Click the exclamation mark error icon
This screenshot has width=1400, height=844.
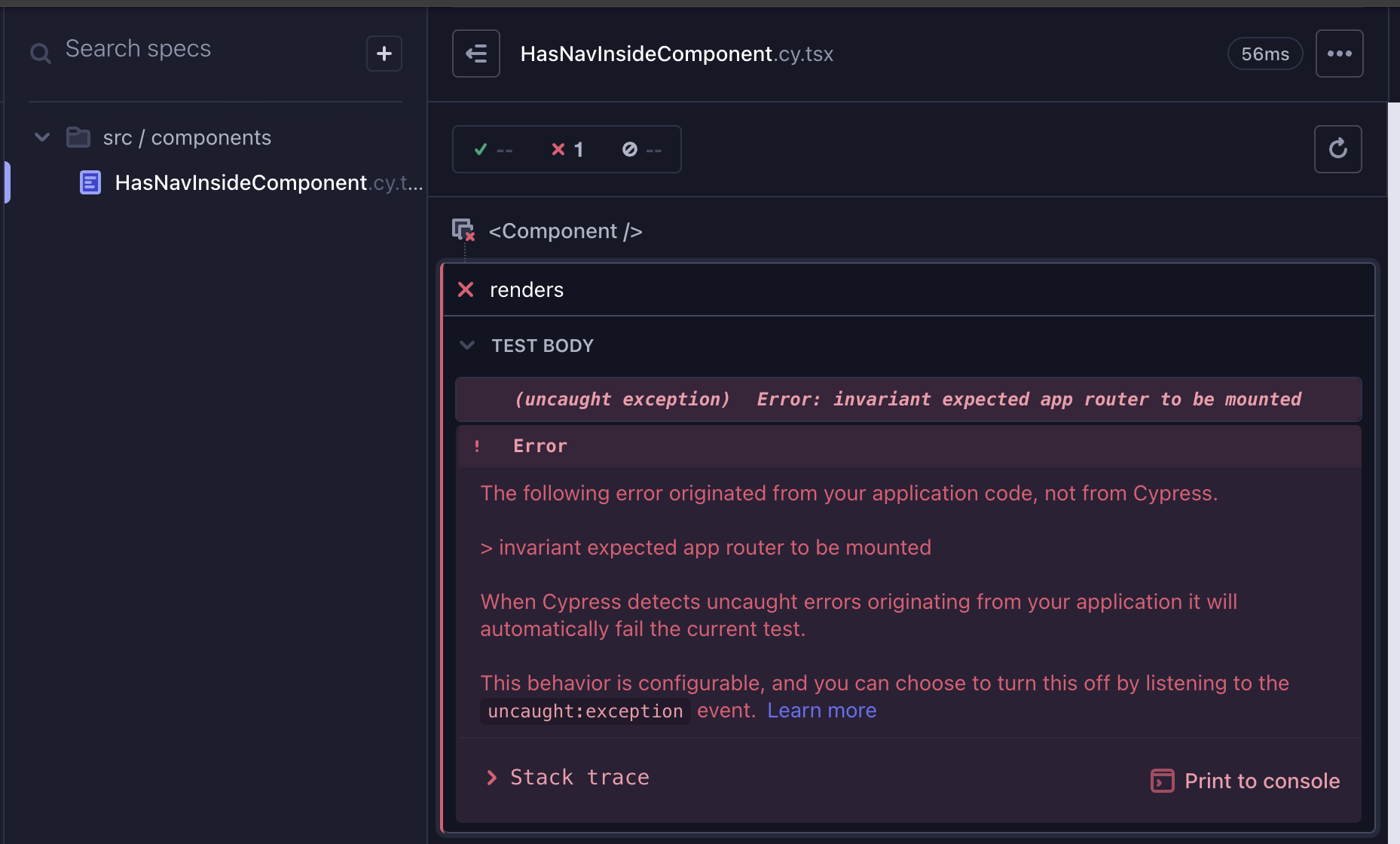coord(477,446)
